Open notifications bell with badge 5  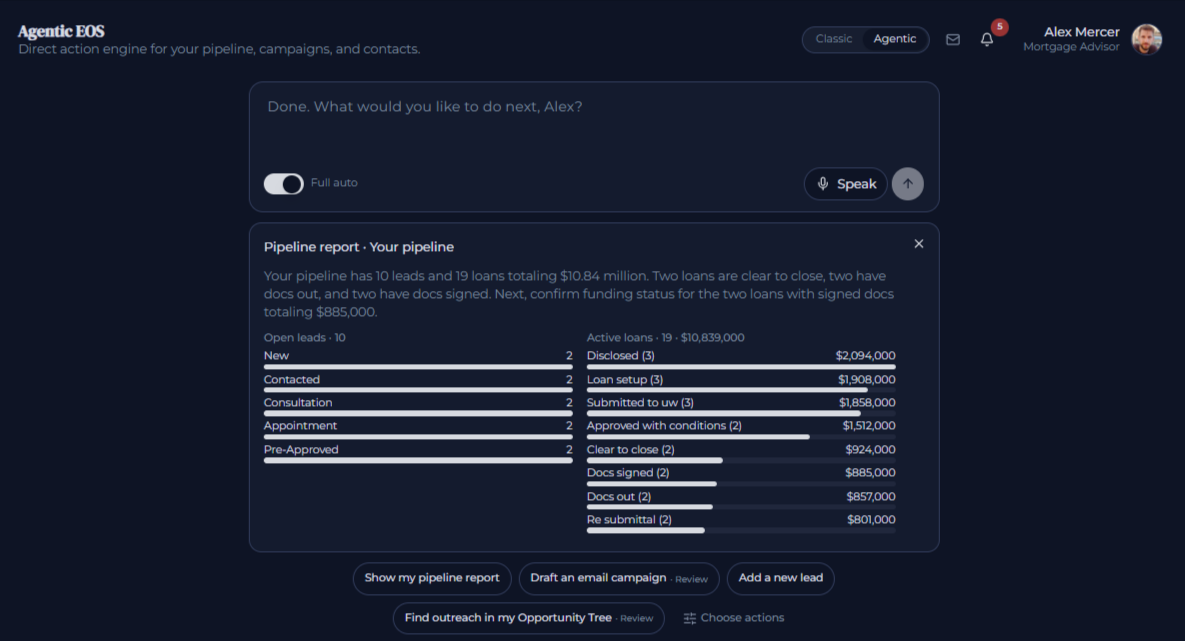tap(987, 39)
